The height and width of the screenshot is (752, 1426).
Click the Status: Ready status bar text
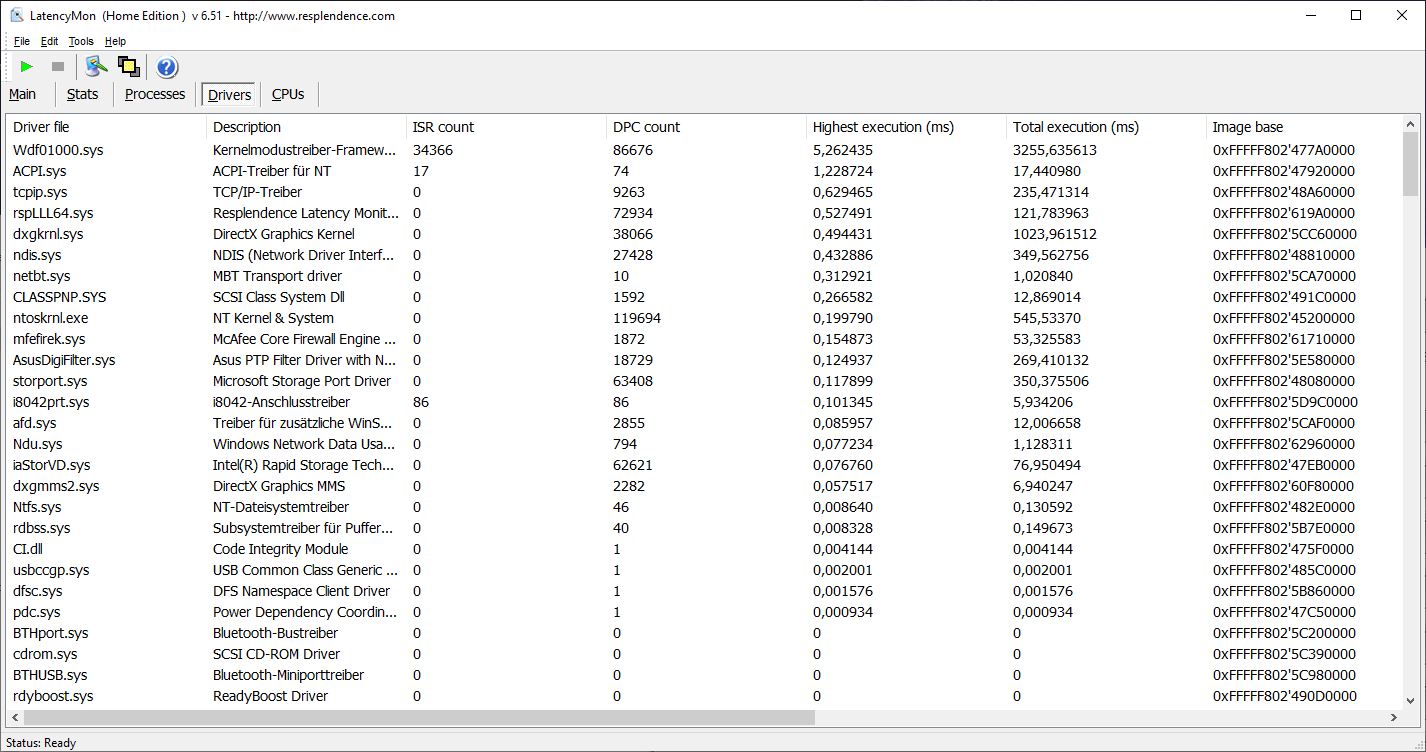click(x=41, y=743)
